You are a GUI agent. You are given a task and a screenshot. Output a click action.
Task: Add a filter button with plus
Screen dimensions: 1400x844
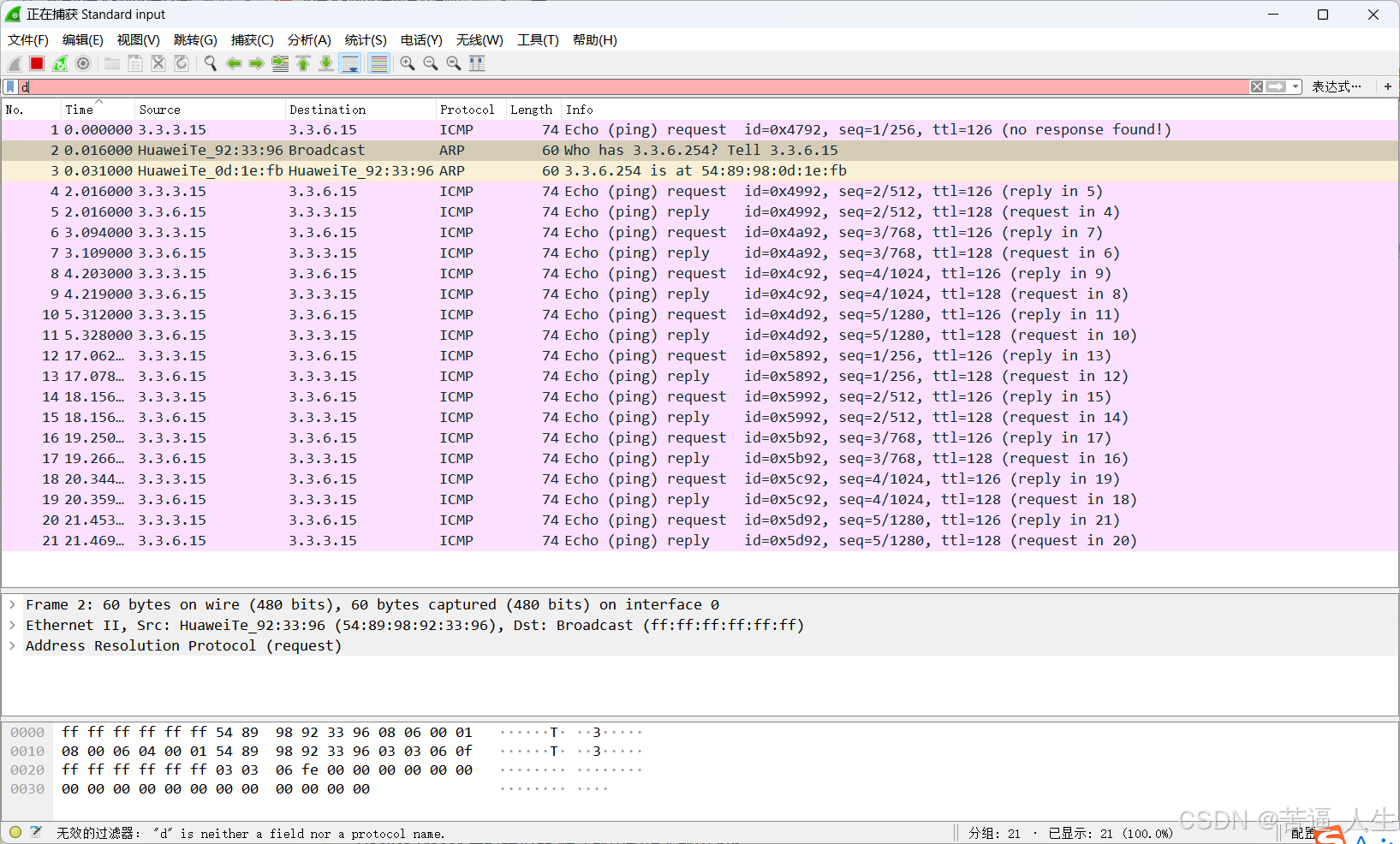tap(1388, 86)
